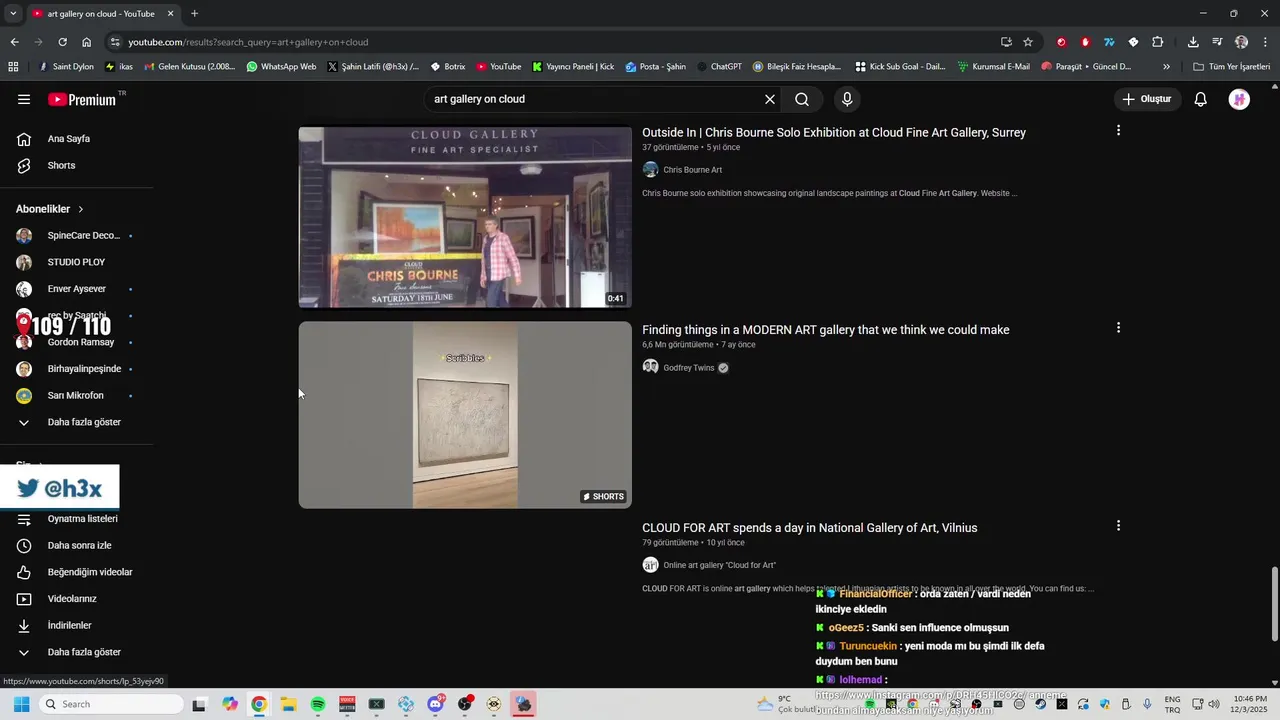Open Tüm Yer İşaretleri bookmarks folder

pyautogui.click(x=1231, y=67)
